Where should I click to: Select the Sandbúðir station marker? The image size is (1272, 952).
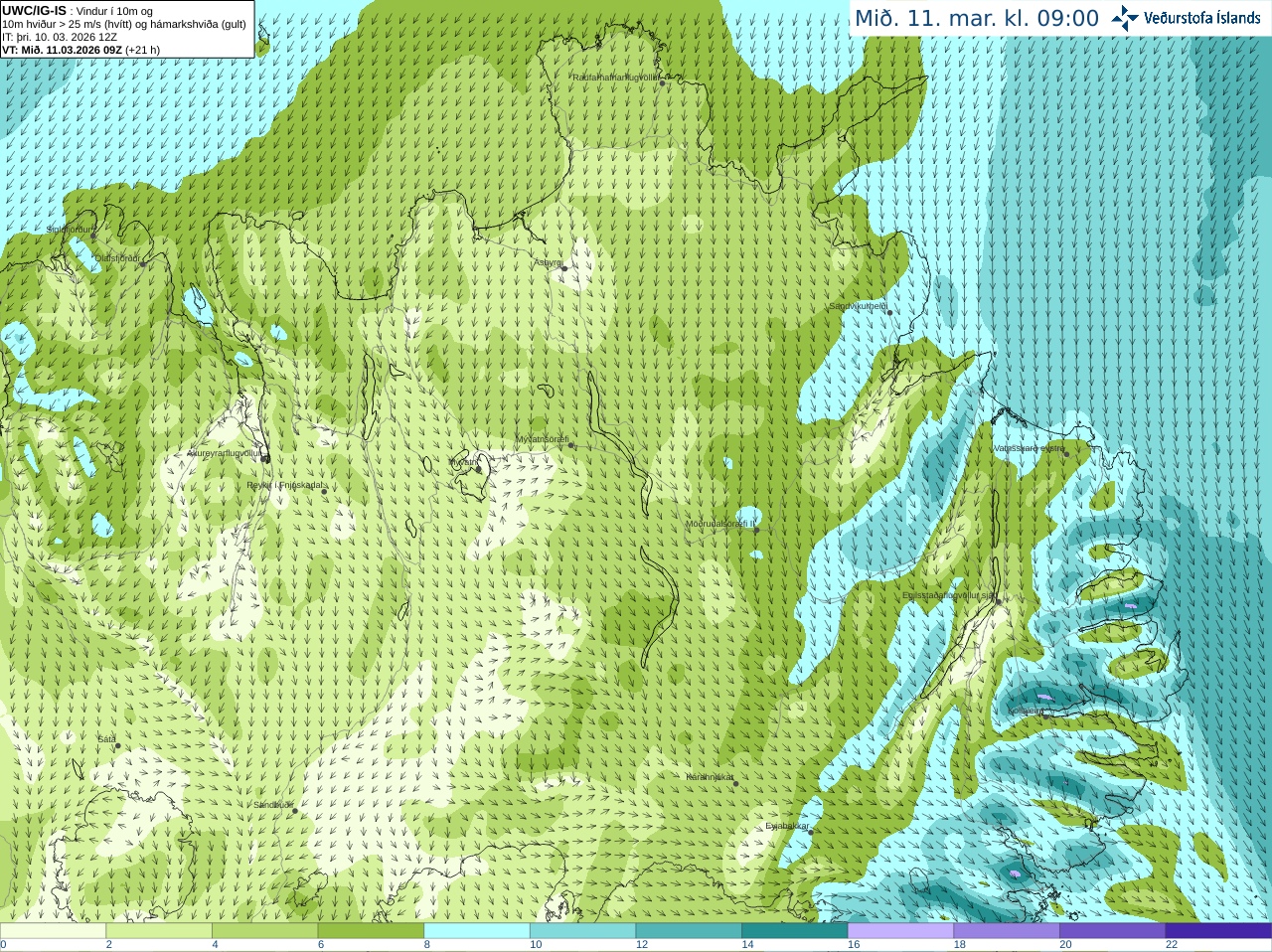(295, 811)
